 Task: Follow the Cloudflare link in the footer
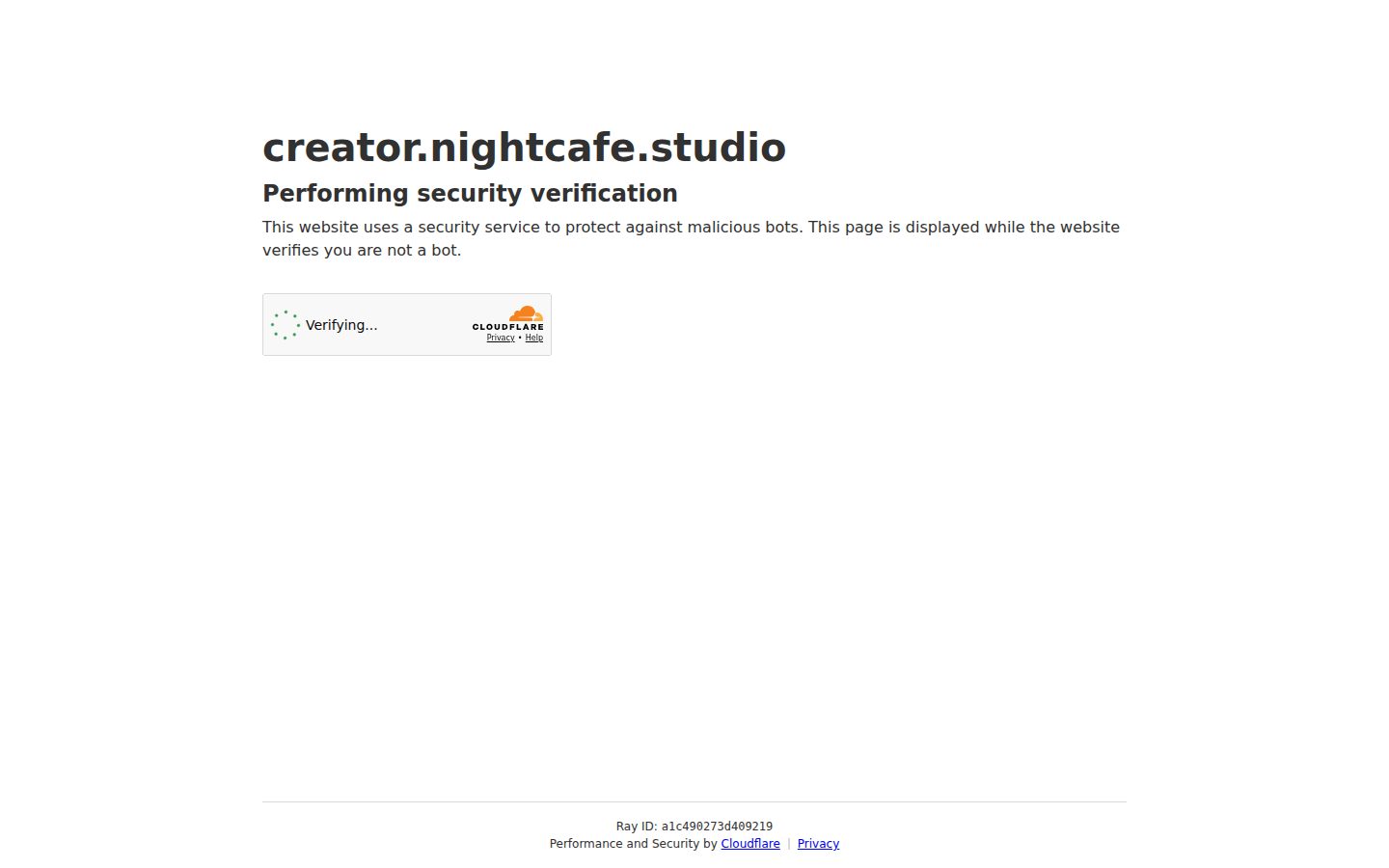[x=750, y=844]
